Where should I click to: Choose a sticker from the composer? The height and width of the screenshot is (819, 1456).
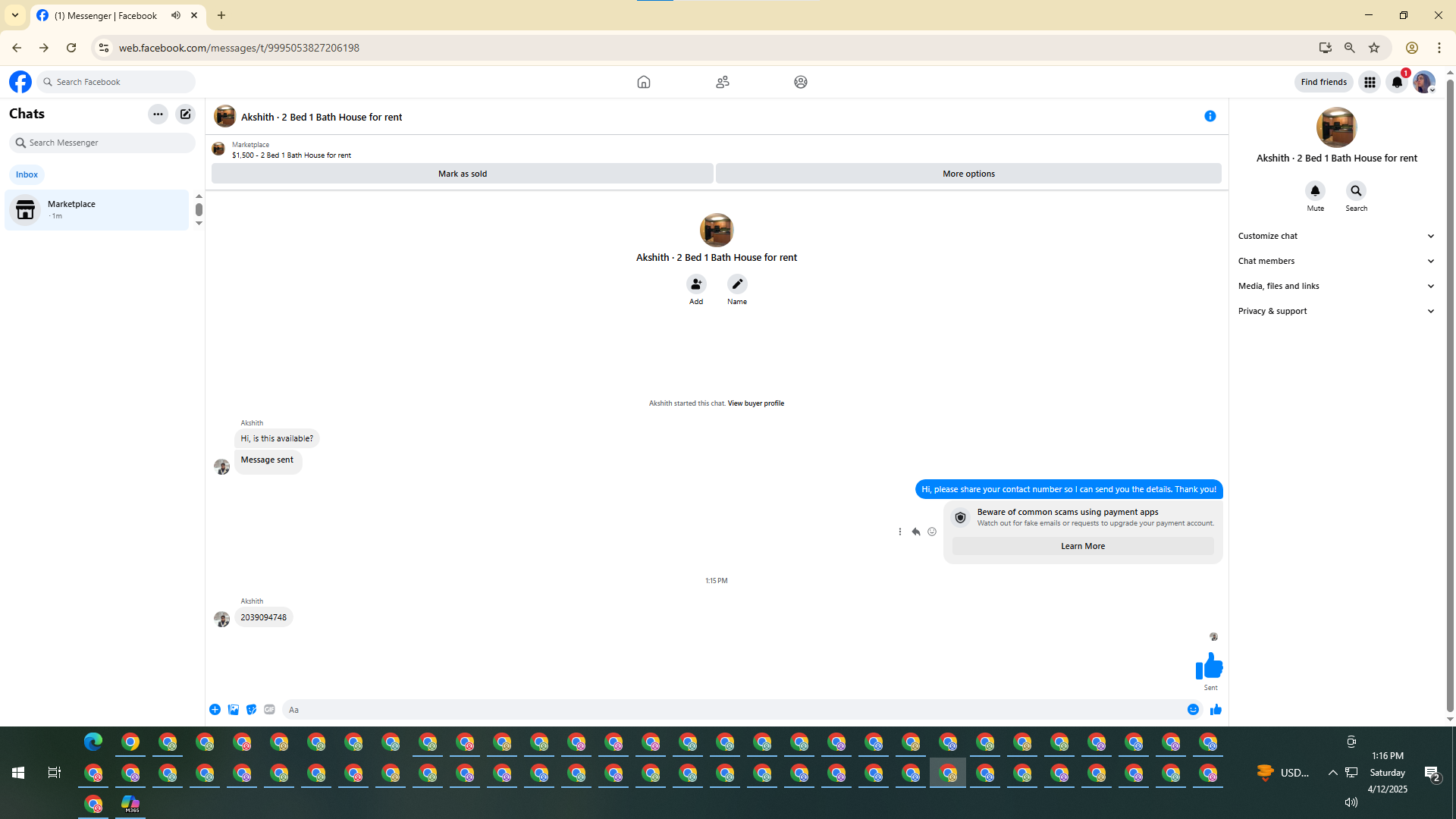point(252,710)
